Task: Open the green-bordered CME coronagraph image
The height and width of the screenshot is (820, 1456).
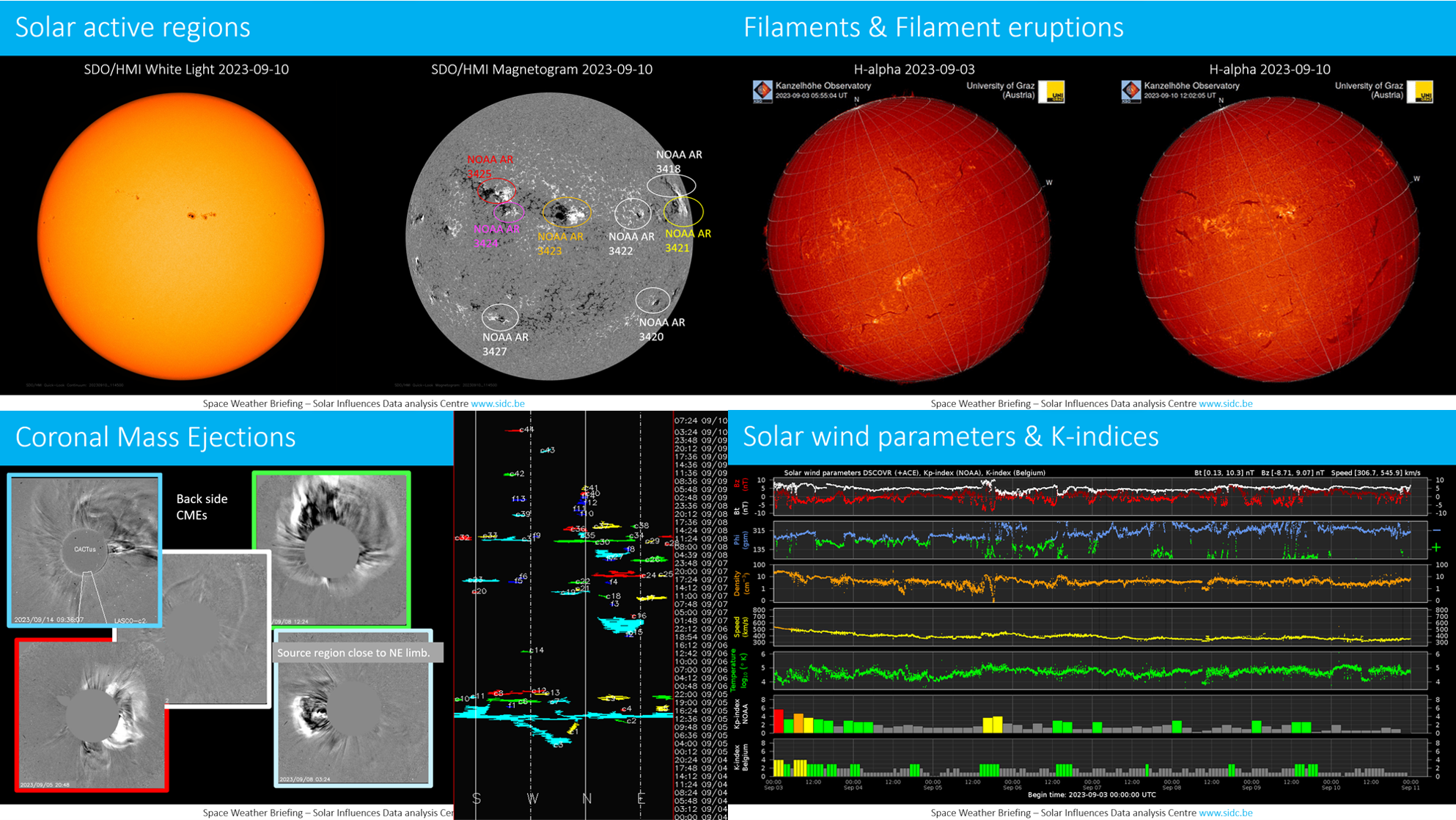Action: [331, 549]
